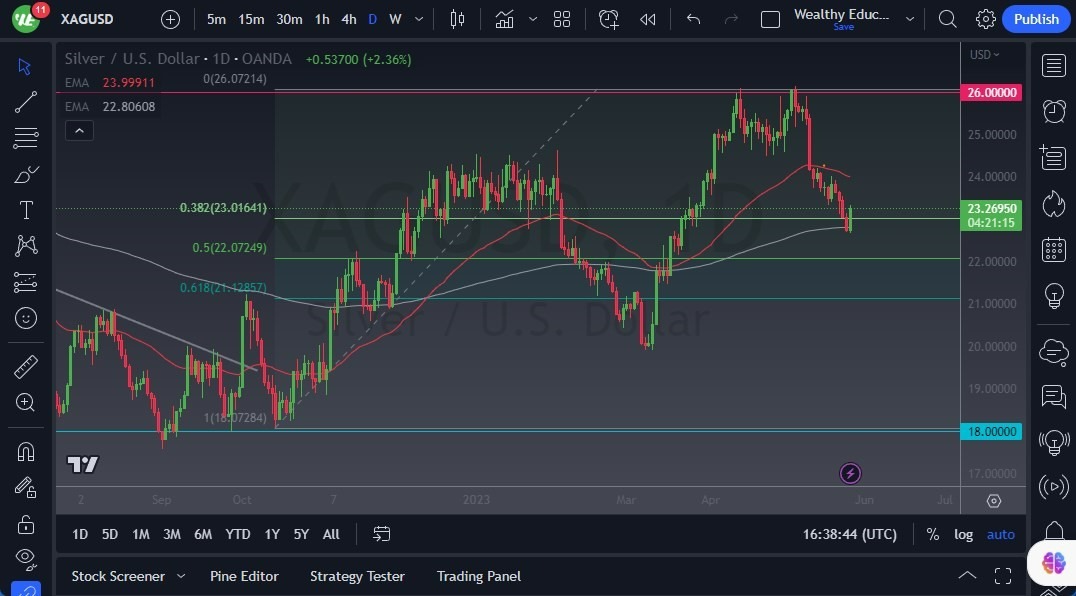Select the ruler measure tool
Screen dimensions: 1076x596
tap(26, 367)
